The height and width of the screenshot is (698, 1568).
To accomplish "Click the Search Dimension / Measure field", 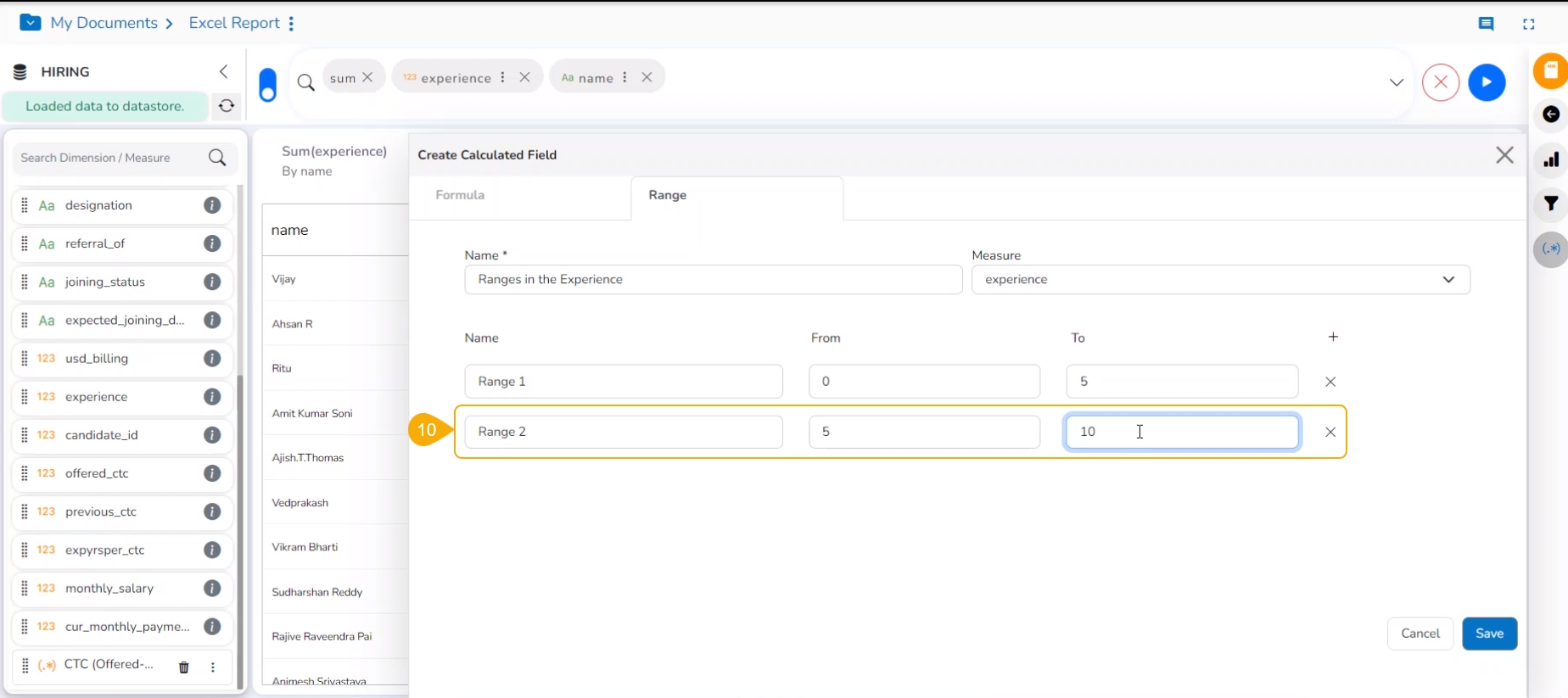I will click(x=110, y=158).
